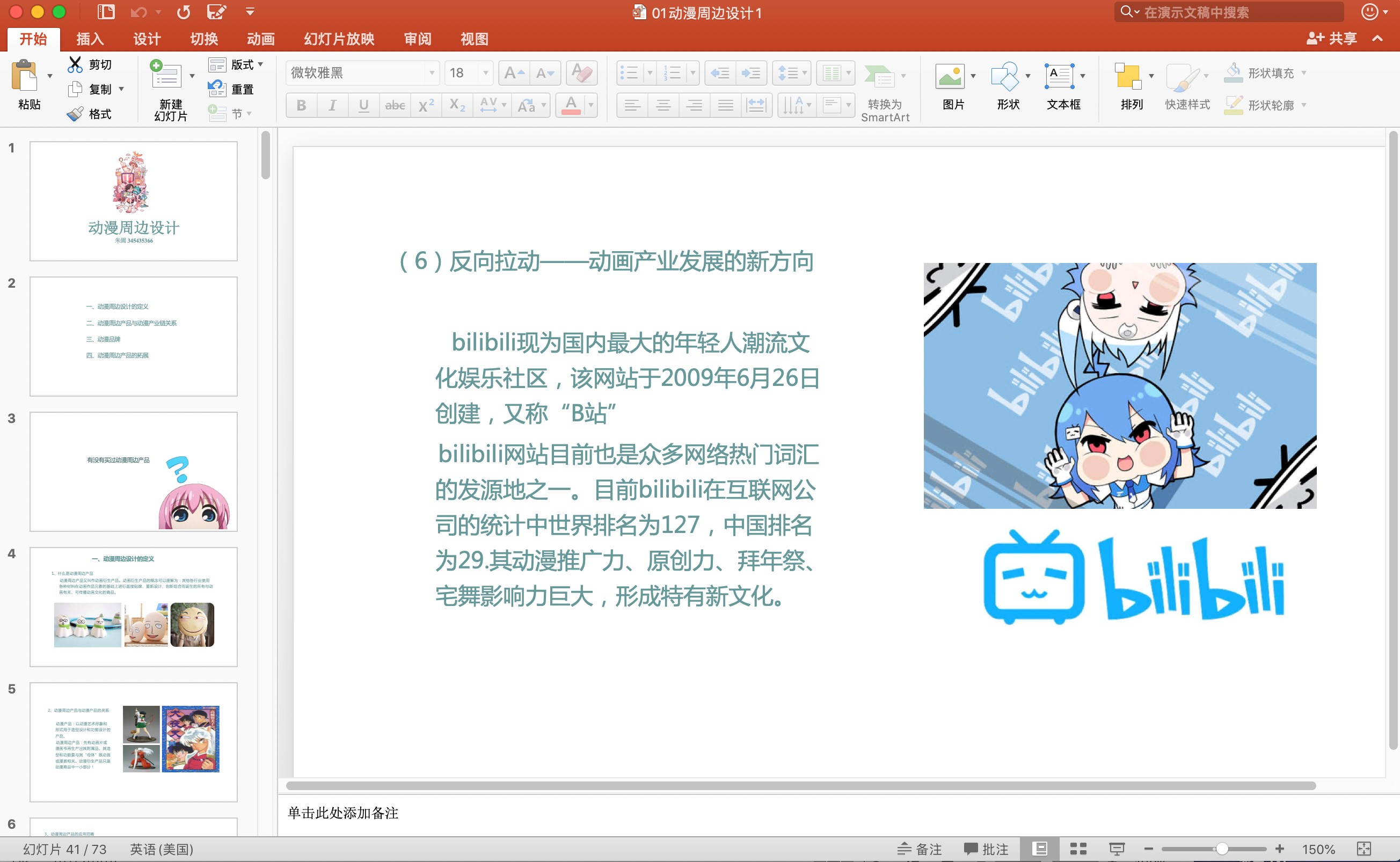Click the 共享 share button

pos(1332,38)
